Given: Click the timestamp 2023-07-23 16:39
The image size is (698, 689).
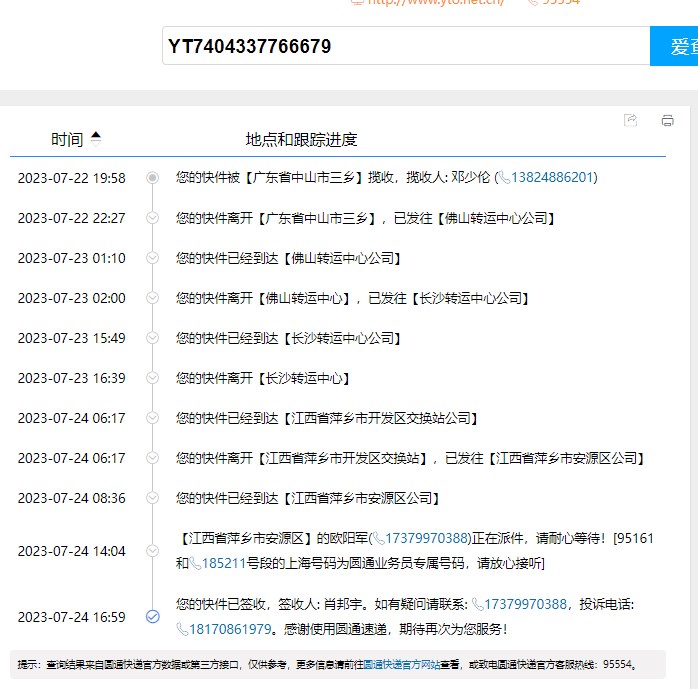Looking at the screenshot, I should (72, 378).
